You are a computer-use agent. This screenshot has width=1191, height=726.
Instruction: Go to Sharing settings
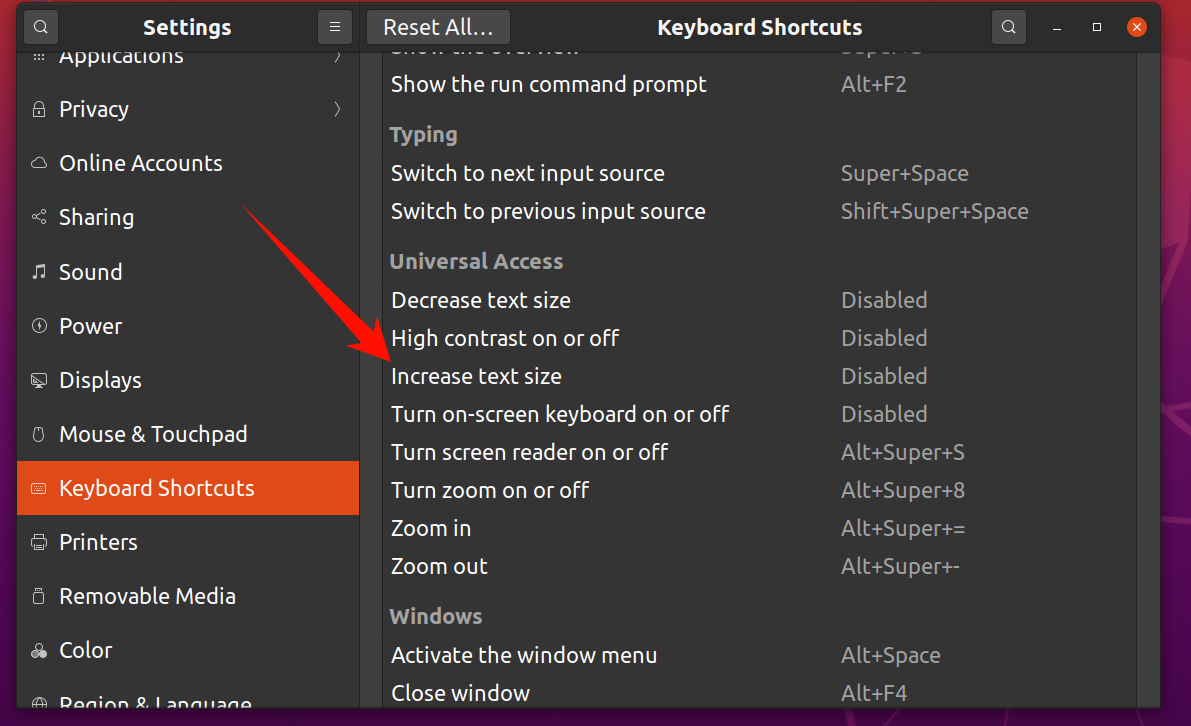[x=188, y=217]
